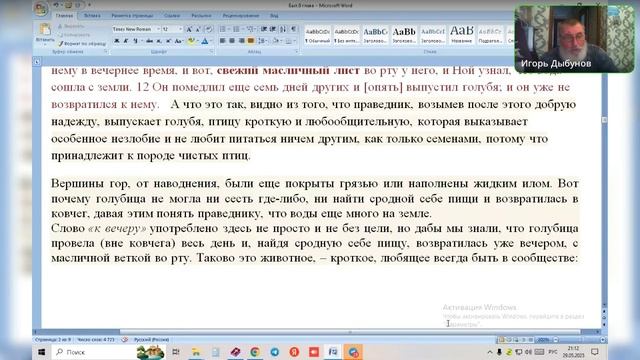Sort the selected text

[x=283, y=29]
